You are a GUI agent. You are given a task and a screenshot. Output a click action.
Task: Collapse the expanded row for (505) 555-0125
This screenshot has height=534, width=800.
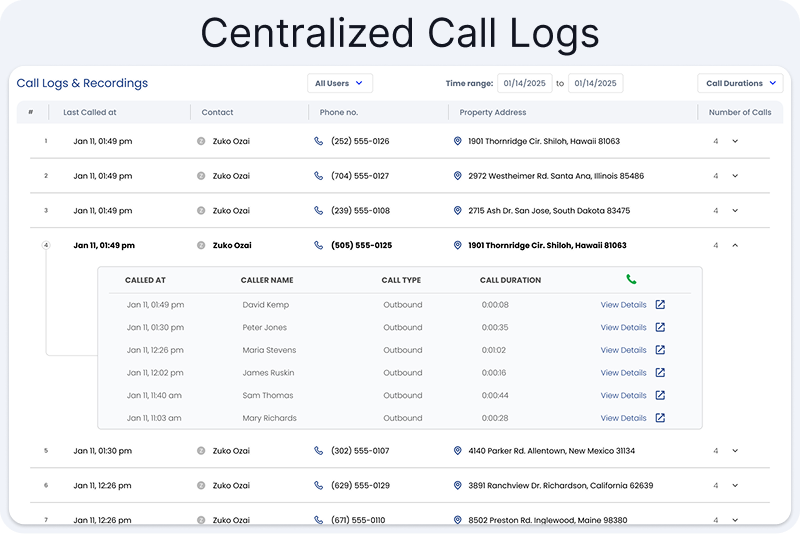[735, 245]
